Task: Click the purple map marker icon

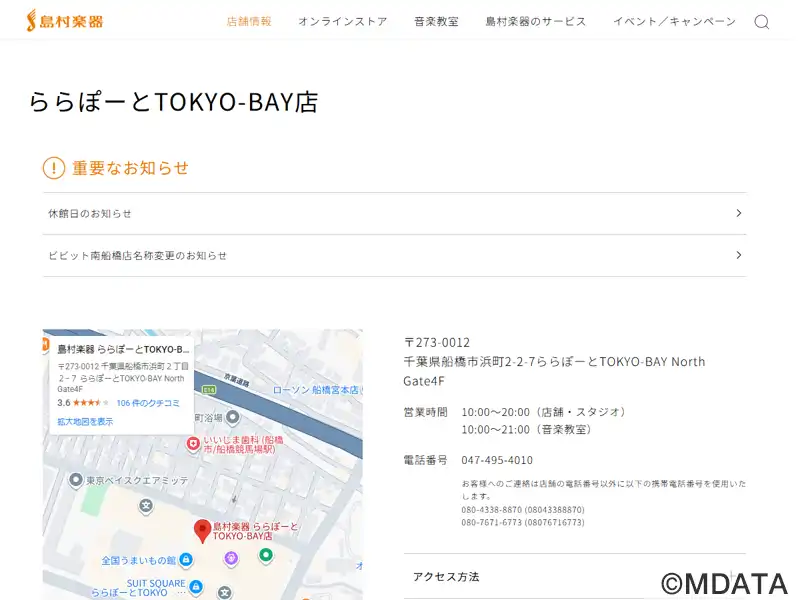Action: (231, 558)
